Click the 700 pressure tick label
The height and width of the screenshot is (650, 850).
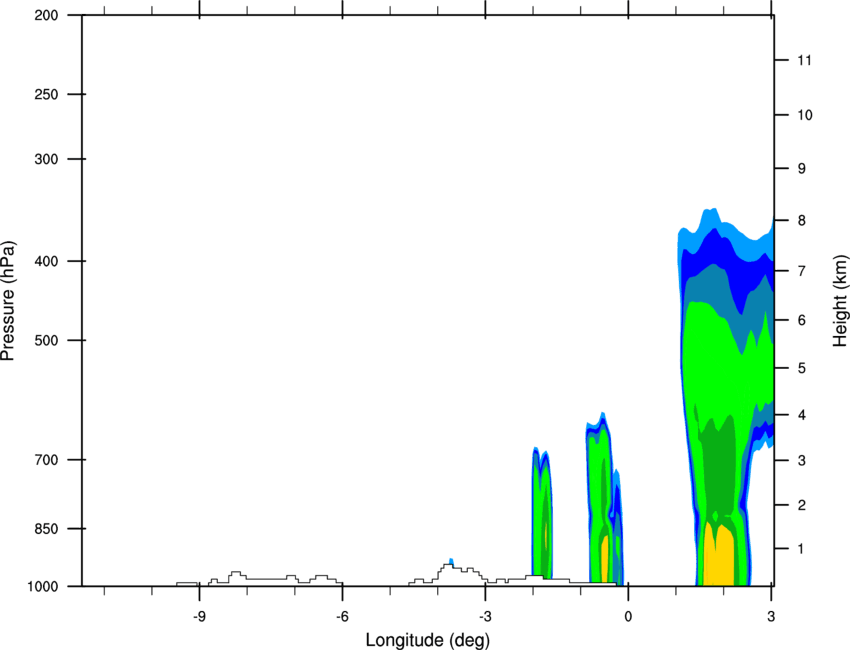47,460
